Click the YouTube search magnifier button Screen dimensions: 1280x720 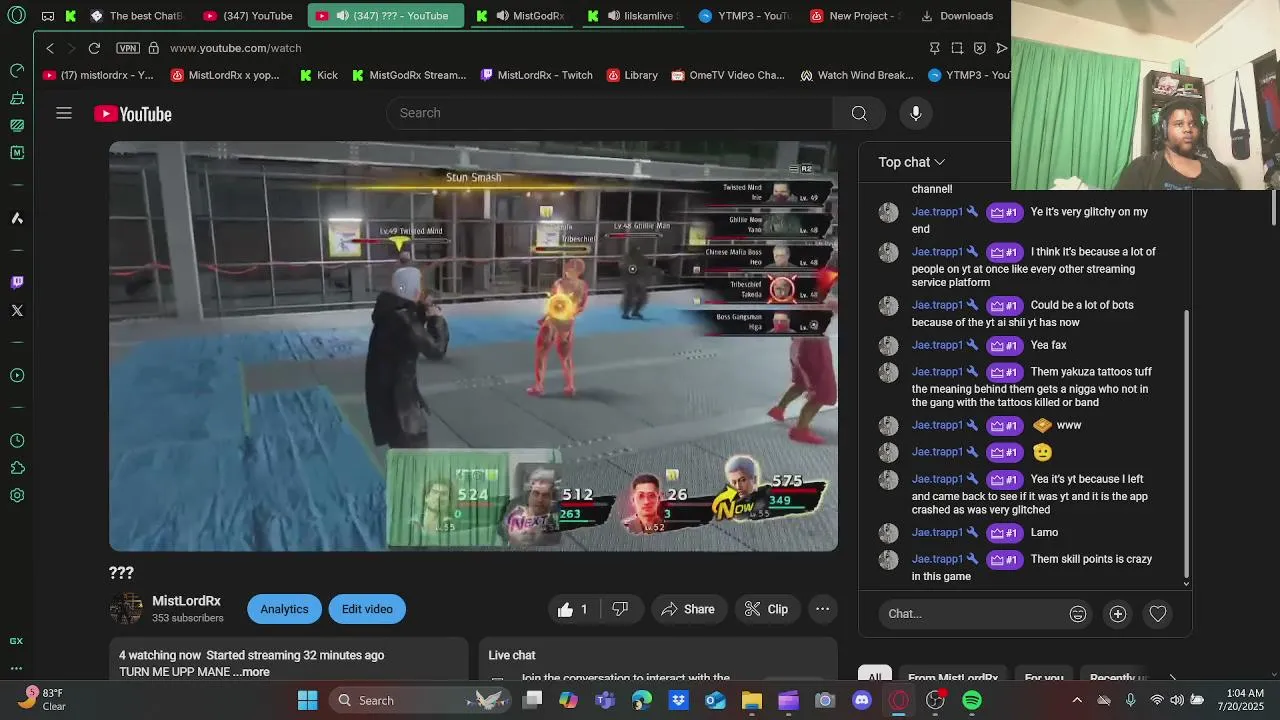click(x=859, y=113)
